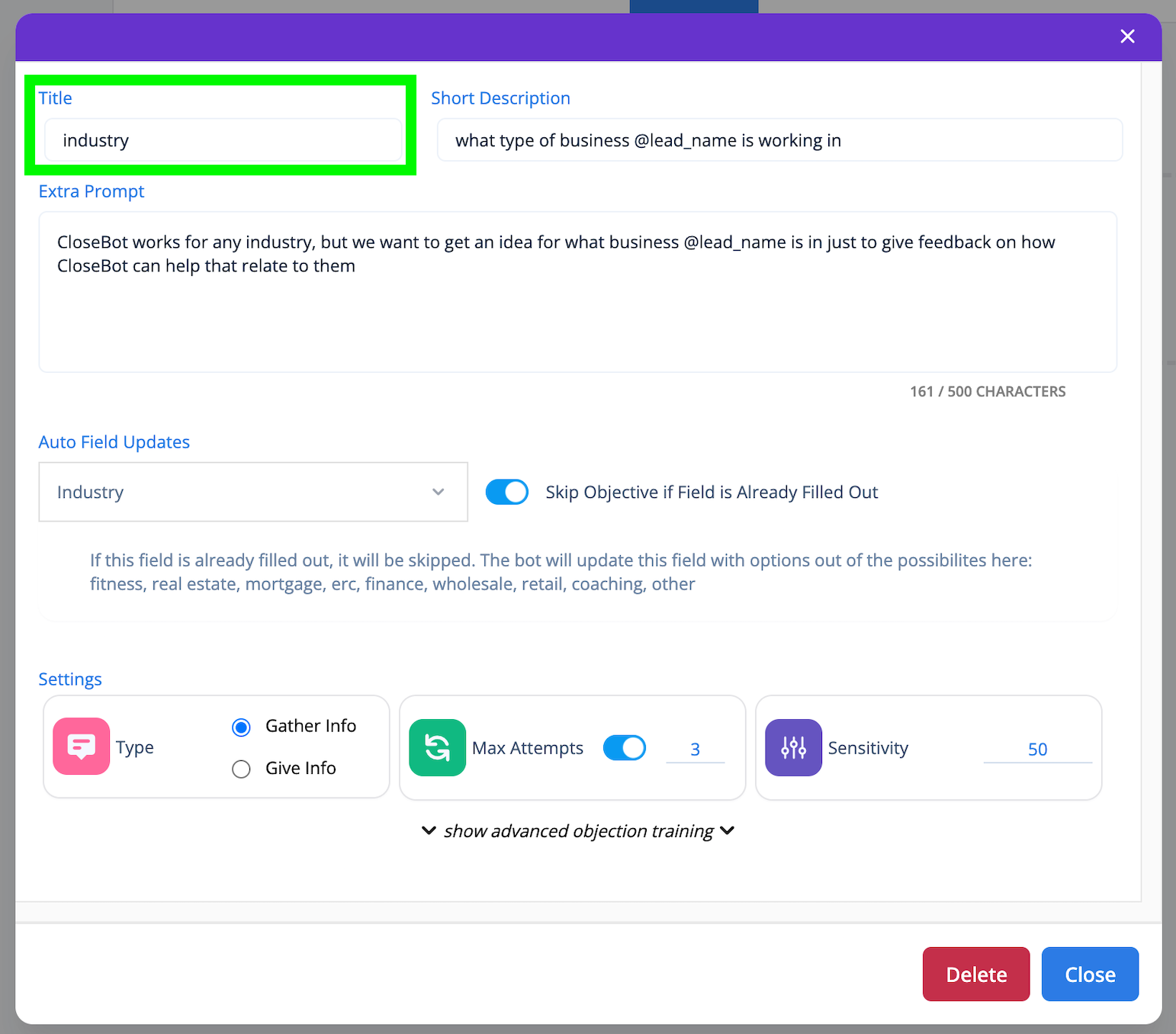The image size is (1176, 1034).
Task: Click the field options help text
Action: [x=561, y=572]
